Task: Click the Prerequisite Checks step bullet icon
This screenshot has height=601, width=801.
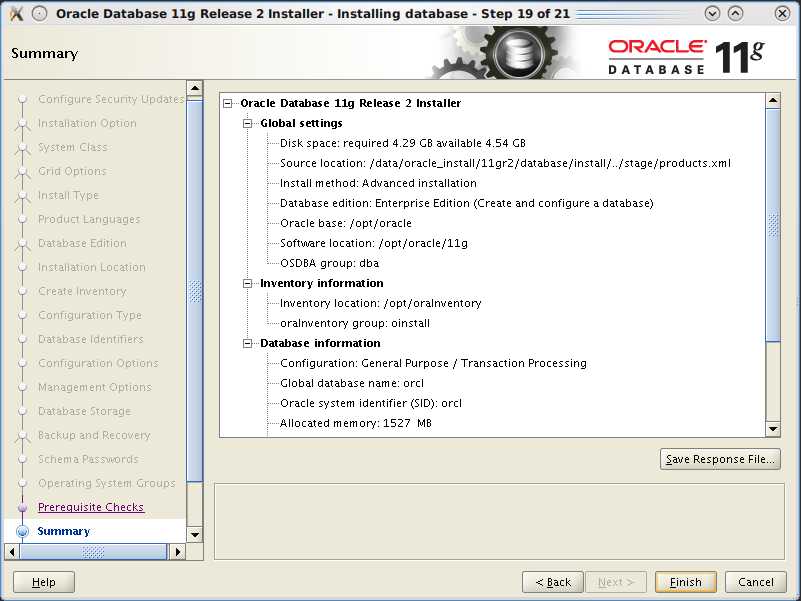Action: [22, 507]
